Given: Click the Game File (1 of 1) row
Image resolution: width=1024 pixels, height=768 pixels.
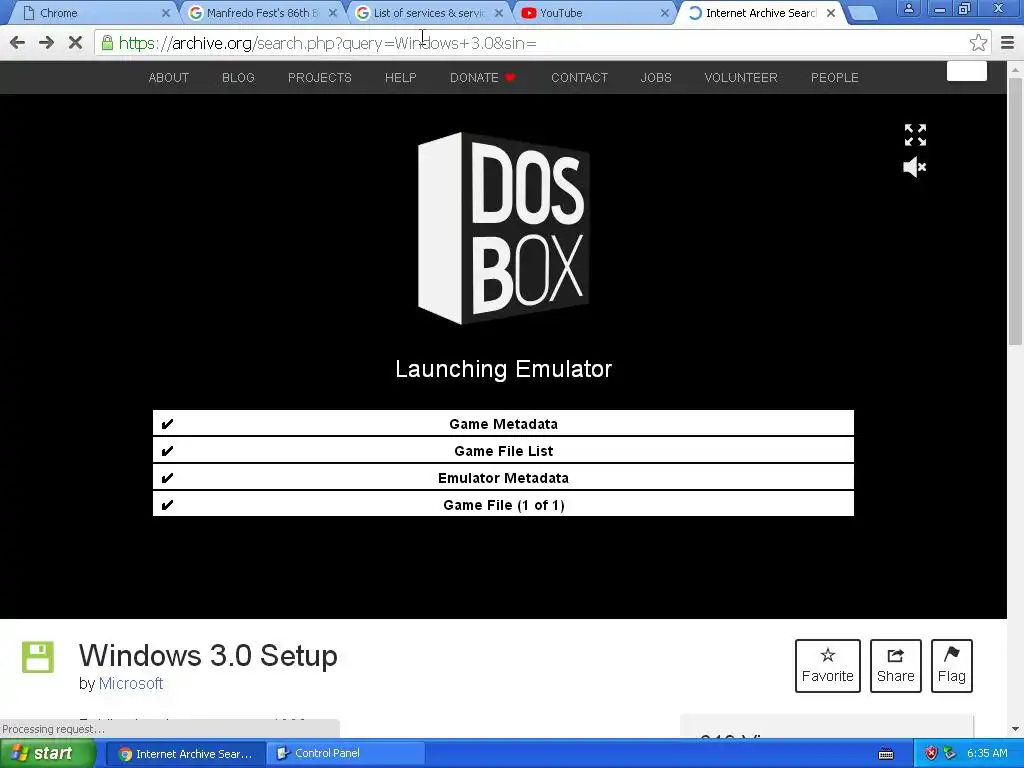Looking at the screenshot, I should pyautogui.click(x=503, y=505).
